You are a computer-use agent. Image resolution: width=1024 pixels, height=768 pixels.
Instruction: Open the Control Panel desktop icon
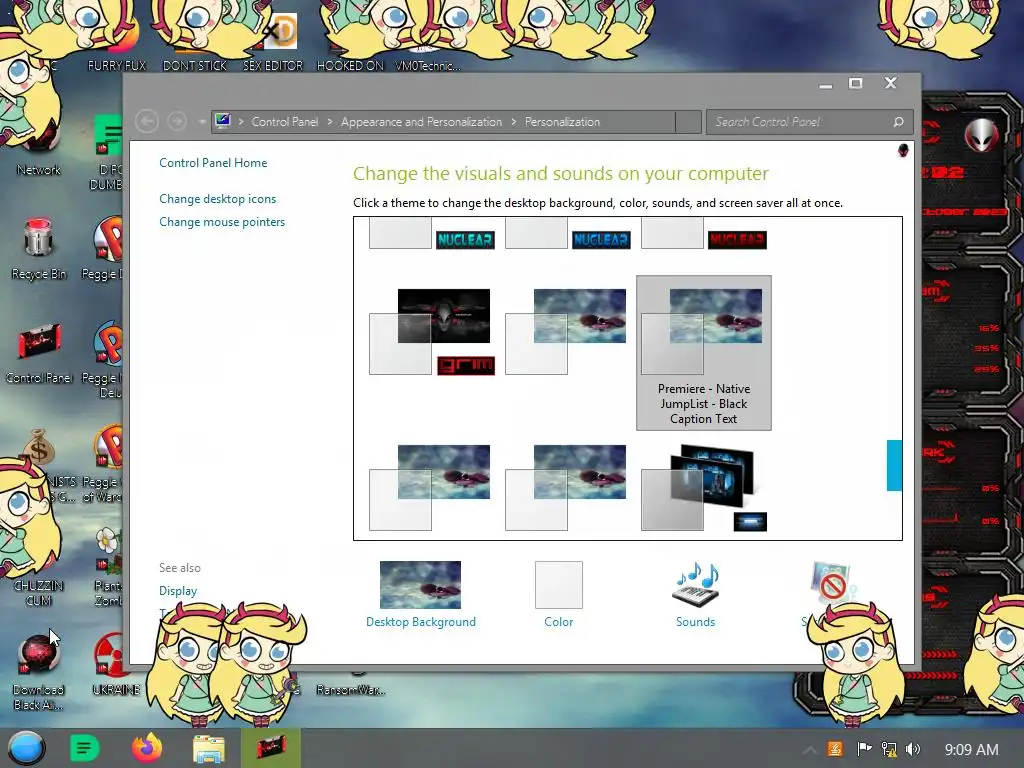pyautogui.click(x=39, y=353)
